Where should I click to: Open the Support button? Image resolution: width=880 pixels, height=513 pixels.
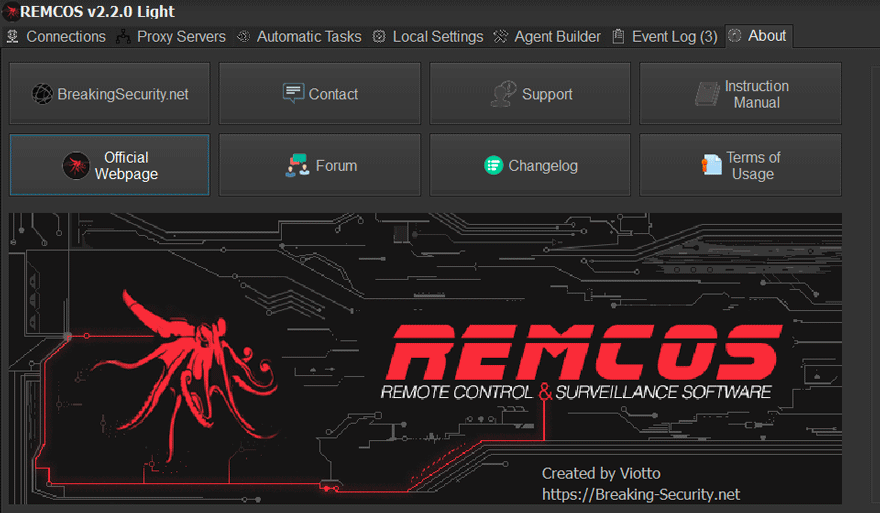530,94
